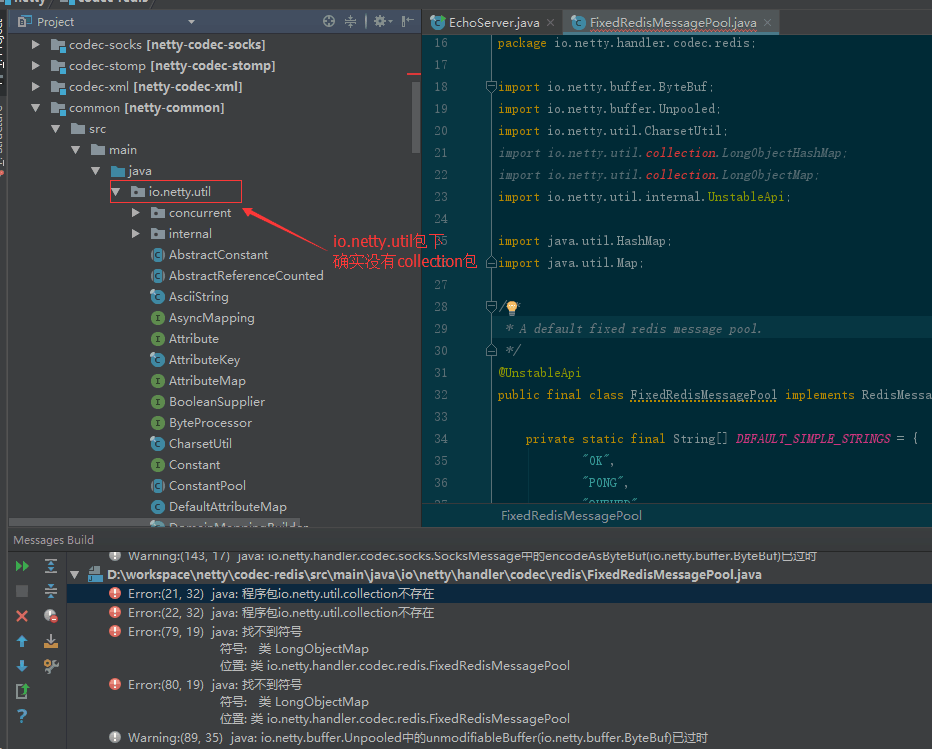Expand the concurrent package
The height and width of the screenshot is (749, 932).
click(x=136, y=213)
